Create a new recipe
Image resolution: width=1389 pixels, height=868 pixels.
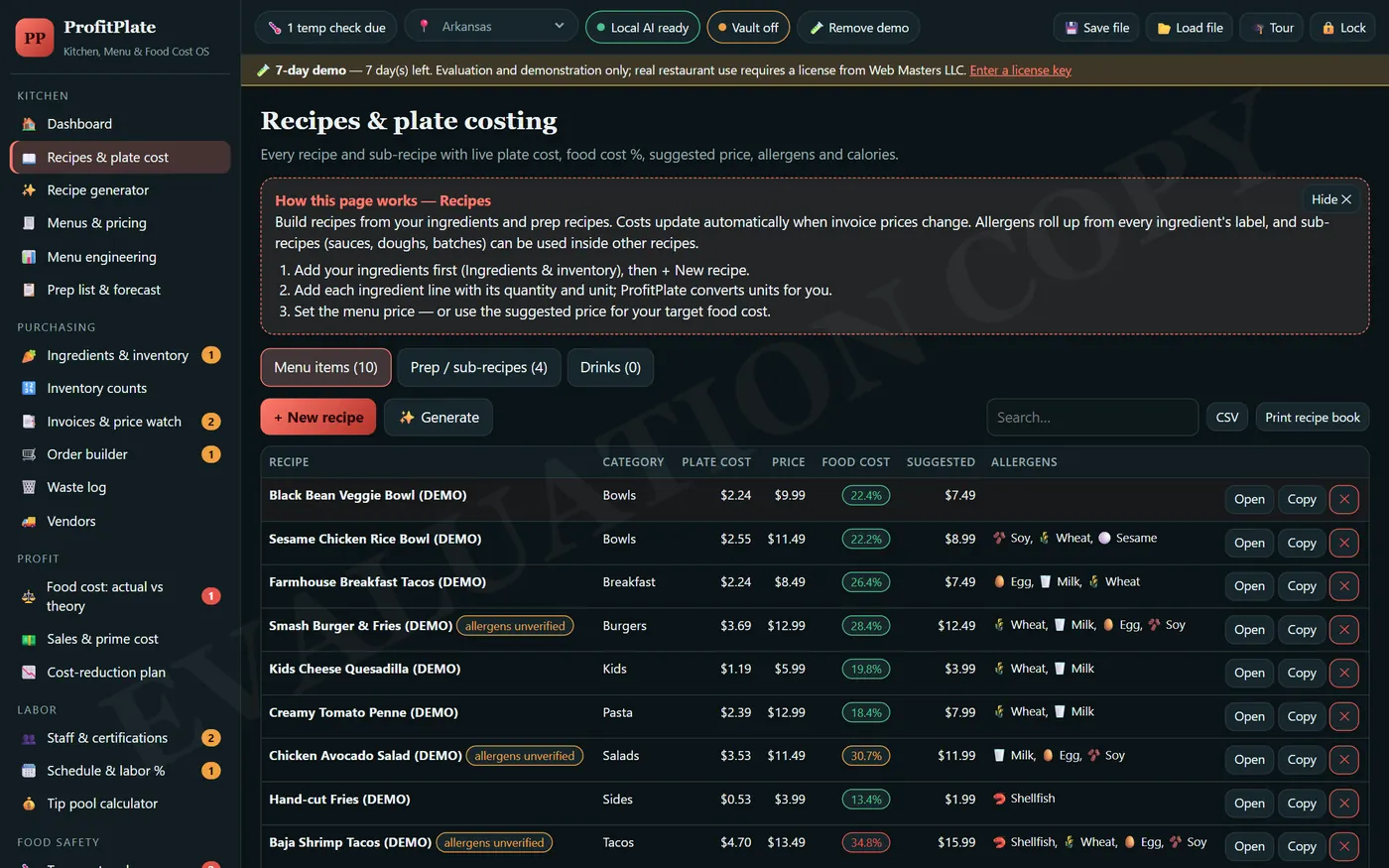(x=318, y=418)
